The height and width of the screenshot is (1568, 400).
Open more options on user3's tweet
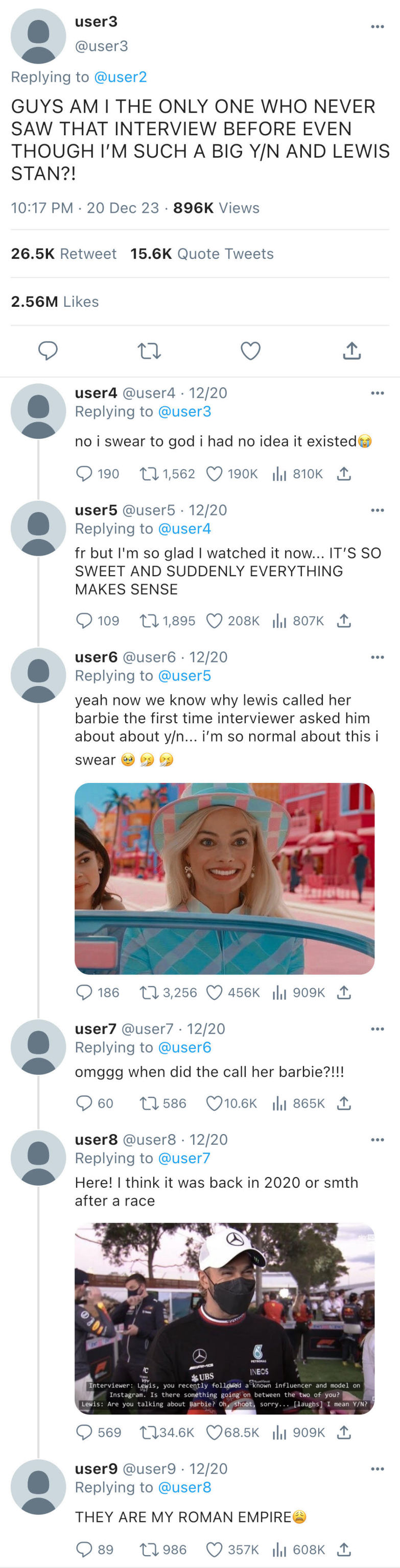coord(378,27)
